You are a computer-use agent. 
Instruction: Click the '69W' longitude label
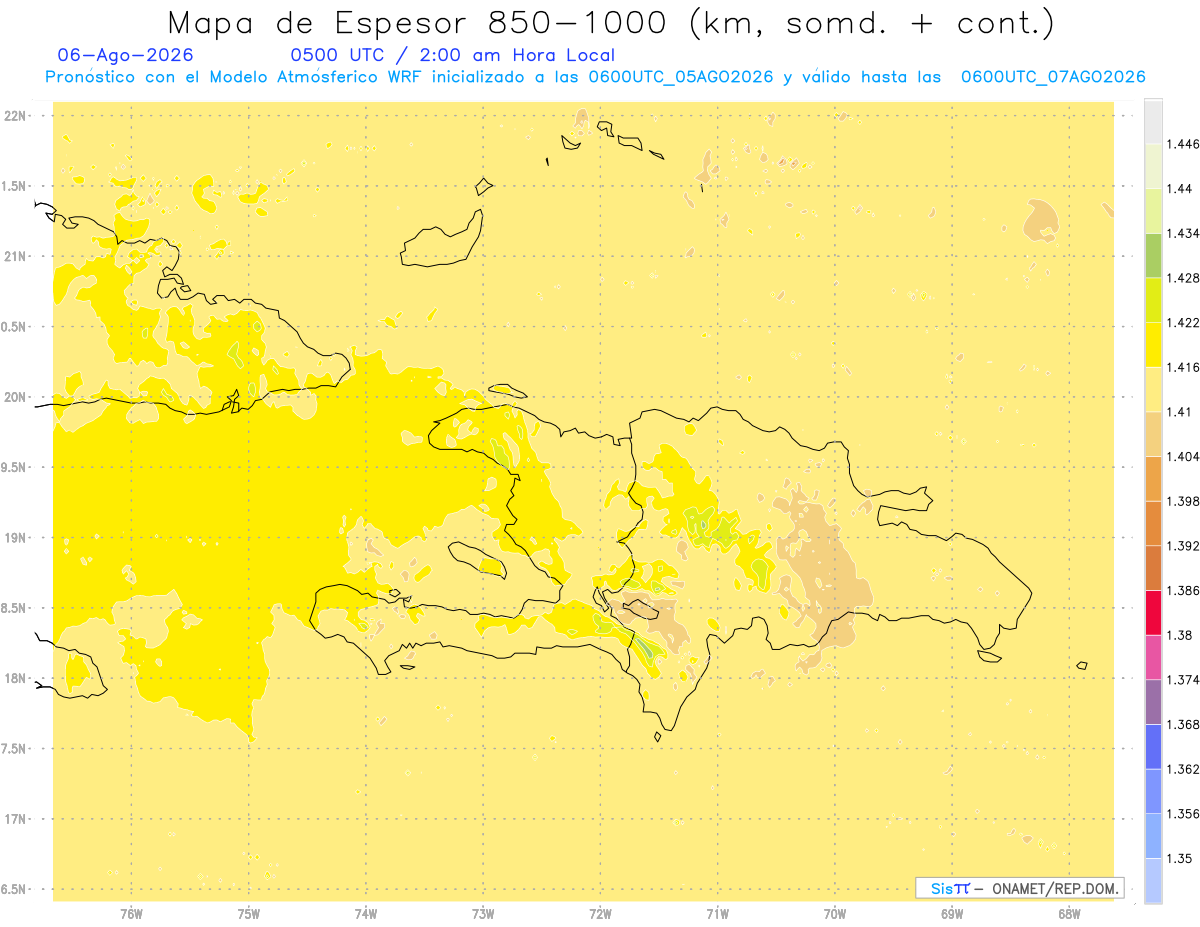952,914
